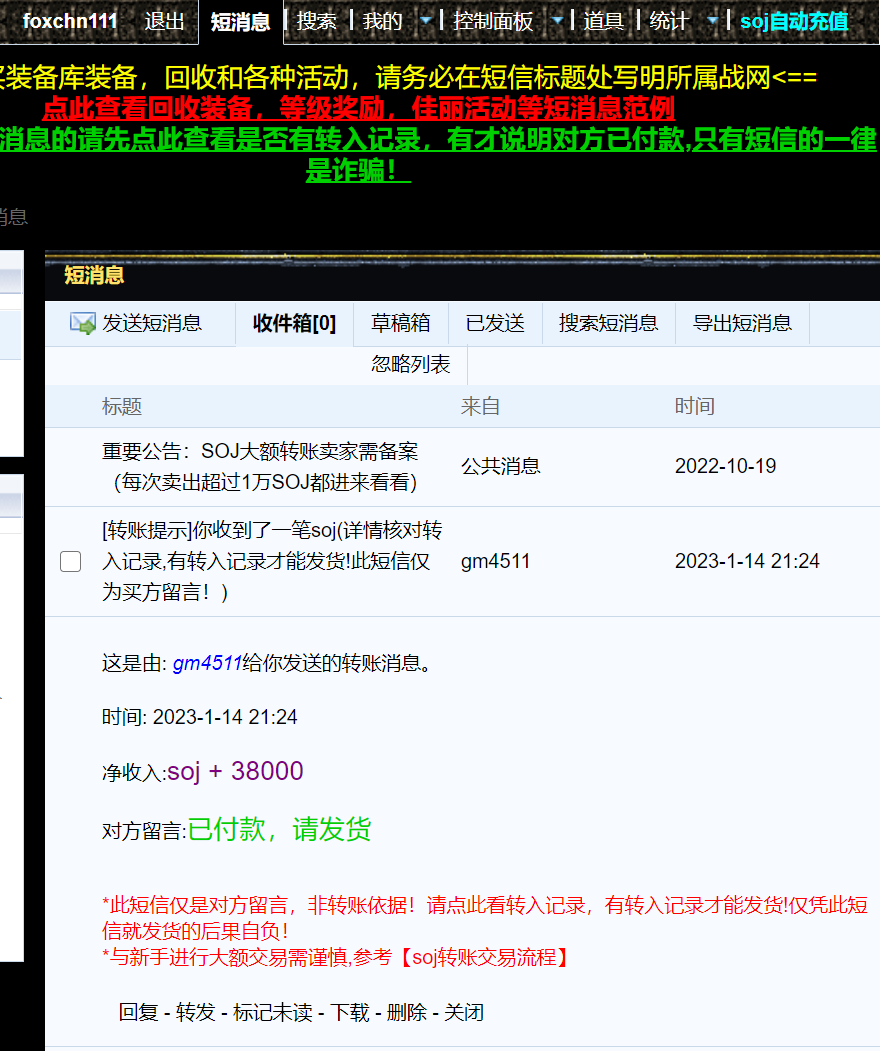Click 转发 to forward the message

(x=195, y=1012)
